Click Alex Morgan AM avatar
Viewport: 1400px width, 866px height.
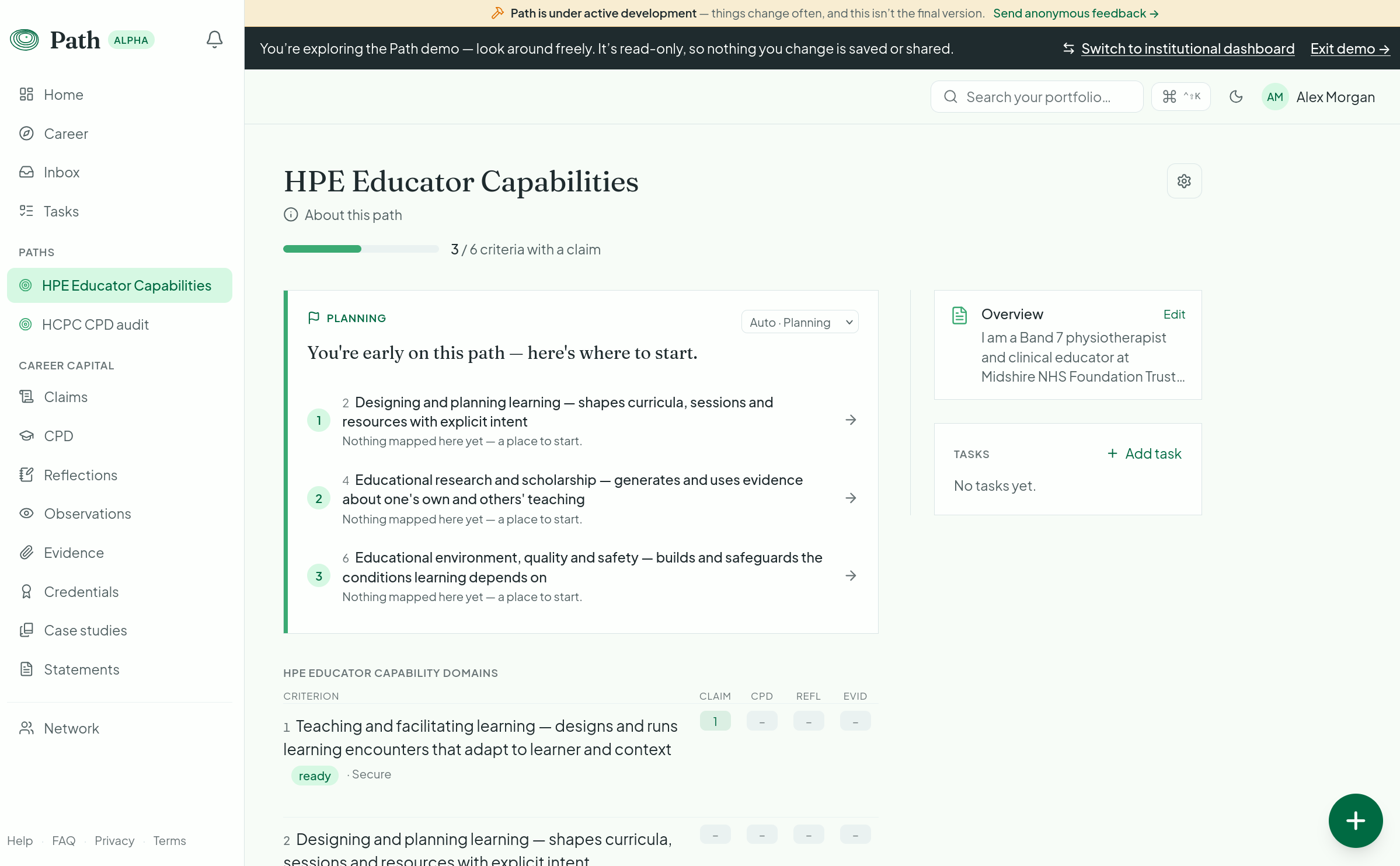(x=1275, y=97)
